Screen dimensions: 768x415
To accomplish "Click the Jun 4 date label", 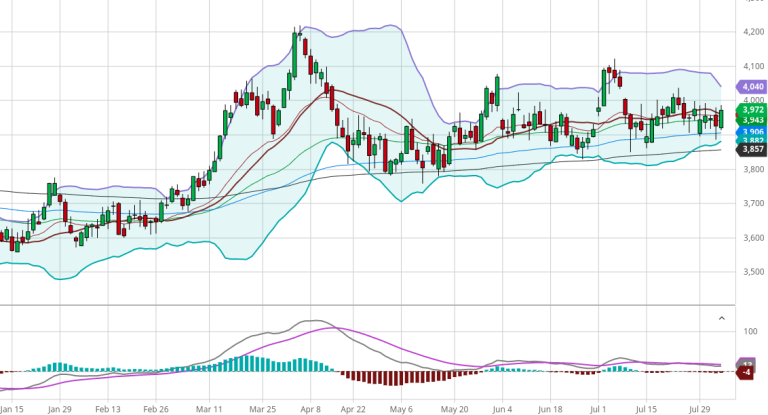I will tap(502, 409).
